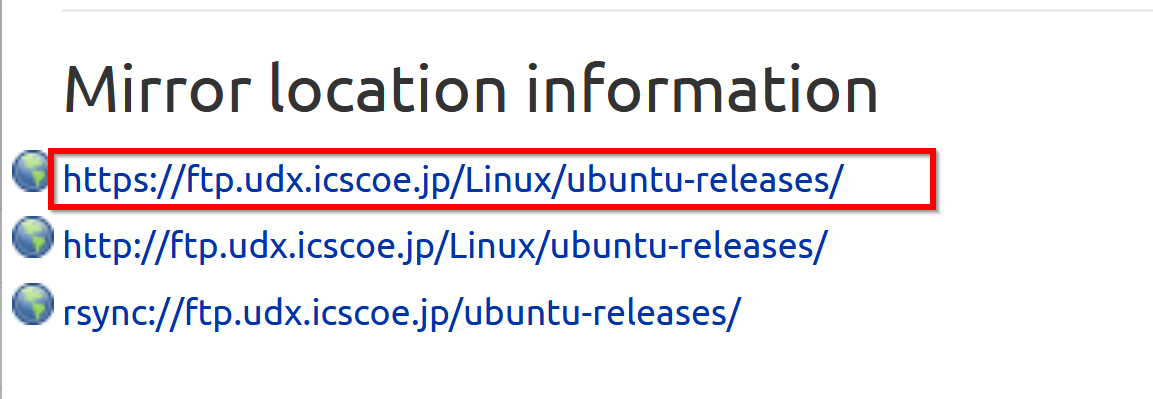Click the globe icon beside the rsync mirror
The height and width of the screenshot is (399, 1153).
point(32,303)
